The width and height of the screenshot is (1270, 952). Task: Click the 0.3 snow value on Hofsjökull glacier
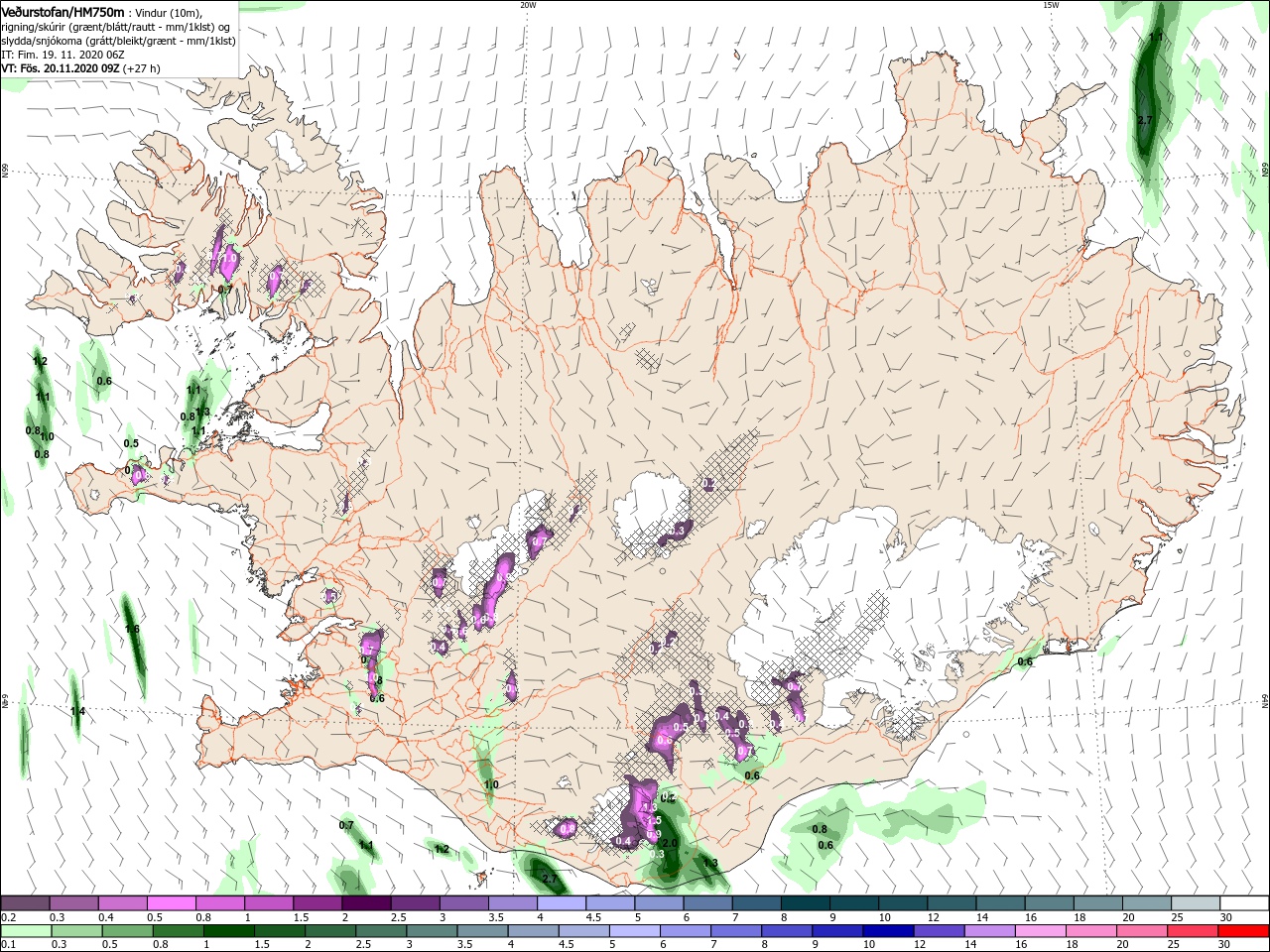678,533
